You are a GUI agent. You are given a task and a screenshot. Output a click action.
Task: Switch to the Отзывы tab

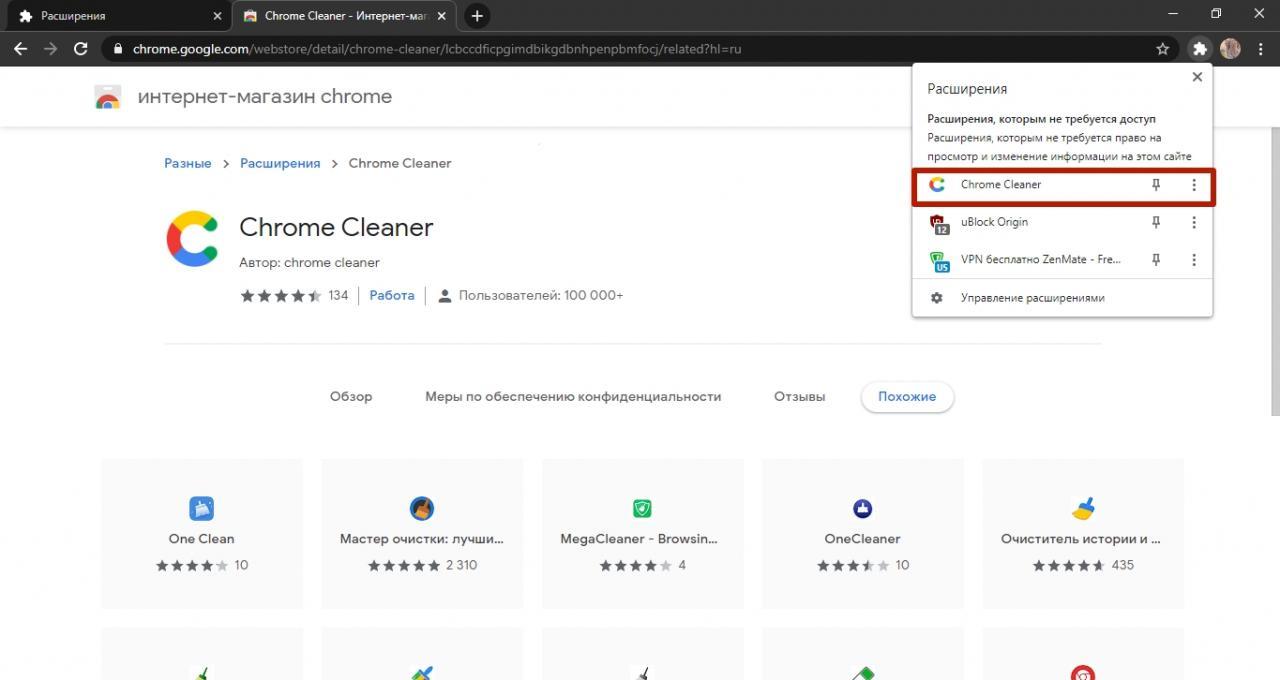(x=800, y=396)
